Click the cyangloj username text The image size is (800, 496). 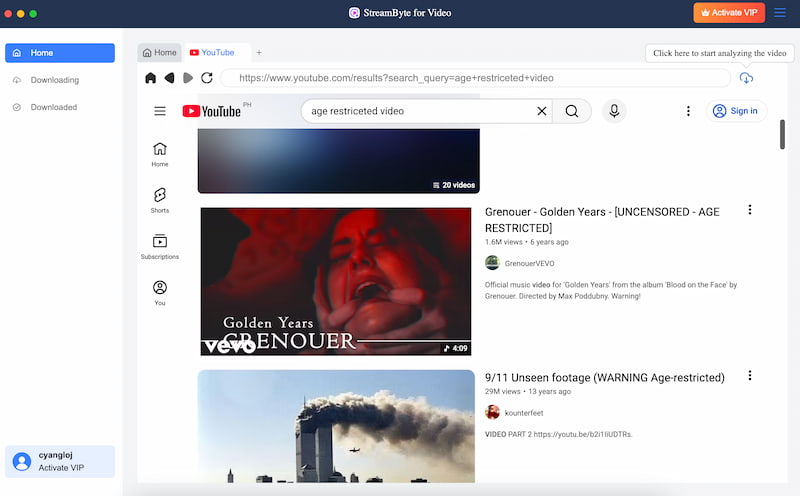56,455
